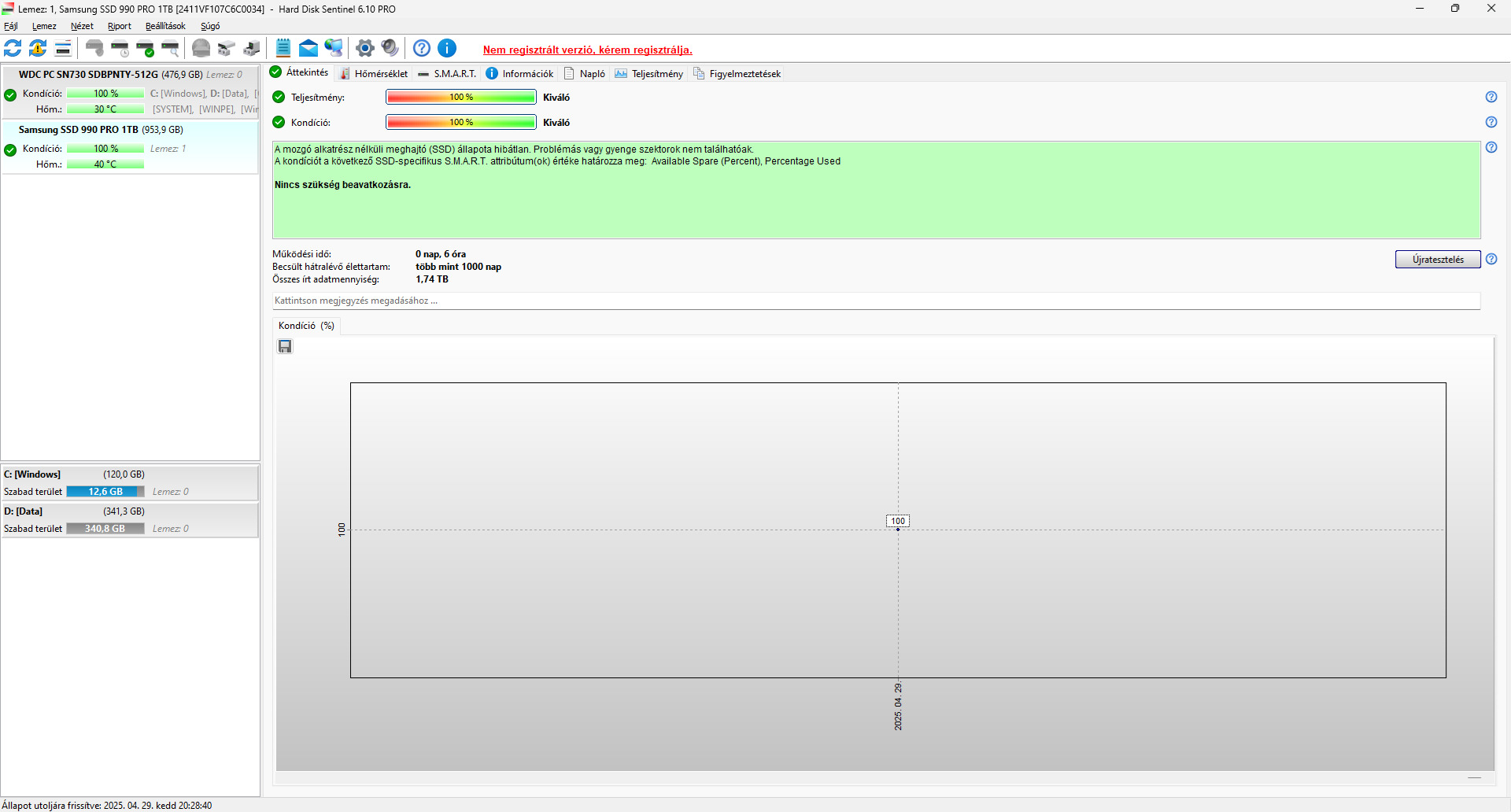Click the globe and monitor network icon
The width and height of the screenshot is (1511, 812).
coord(334,48)
